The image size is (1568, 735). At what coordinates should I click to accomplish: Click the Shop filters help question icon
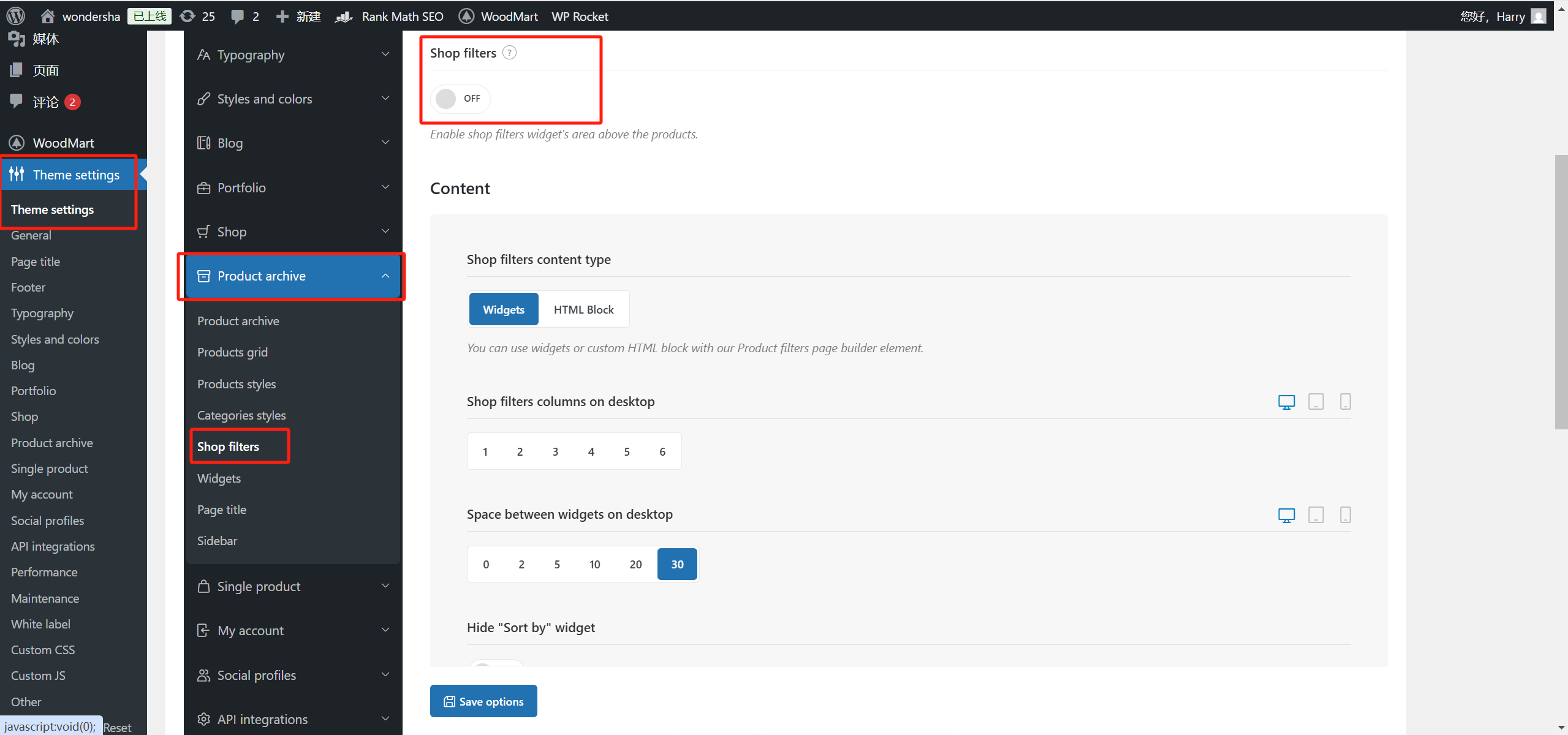509,53
